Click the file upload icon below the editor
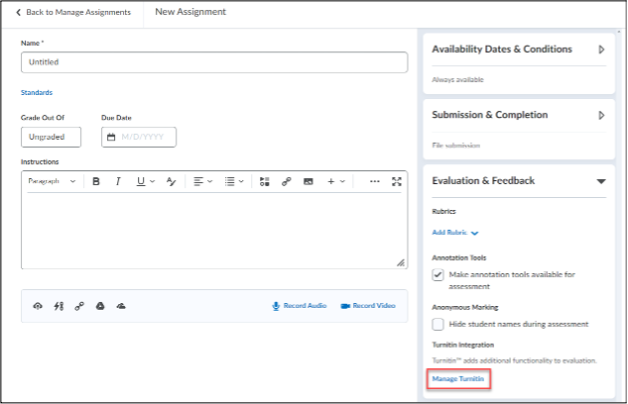The width and height of the screenshot is (628, 404). (x=38, y=306)
